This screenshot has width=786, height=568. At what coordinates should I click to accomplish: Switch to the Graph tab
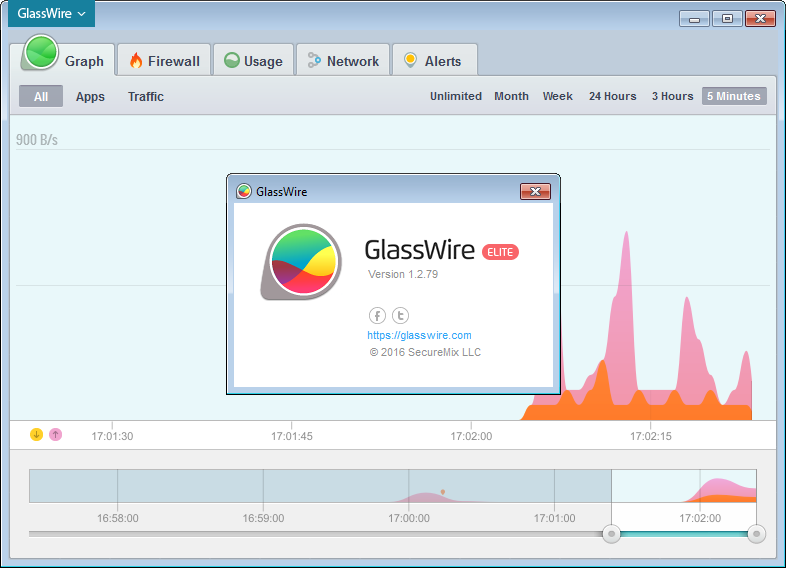pyautogui.click(x=63, y=60)
